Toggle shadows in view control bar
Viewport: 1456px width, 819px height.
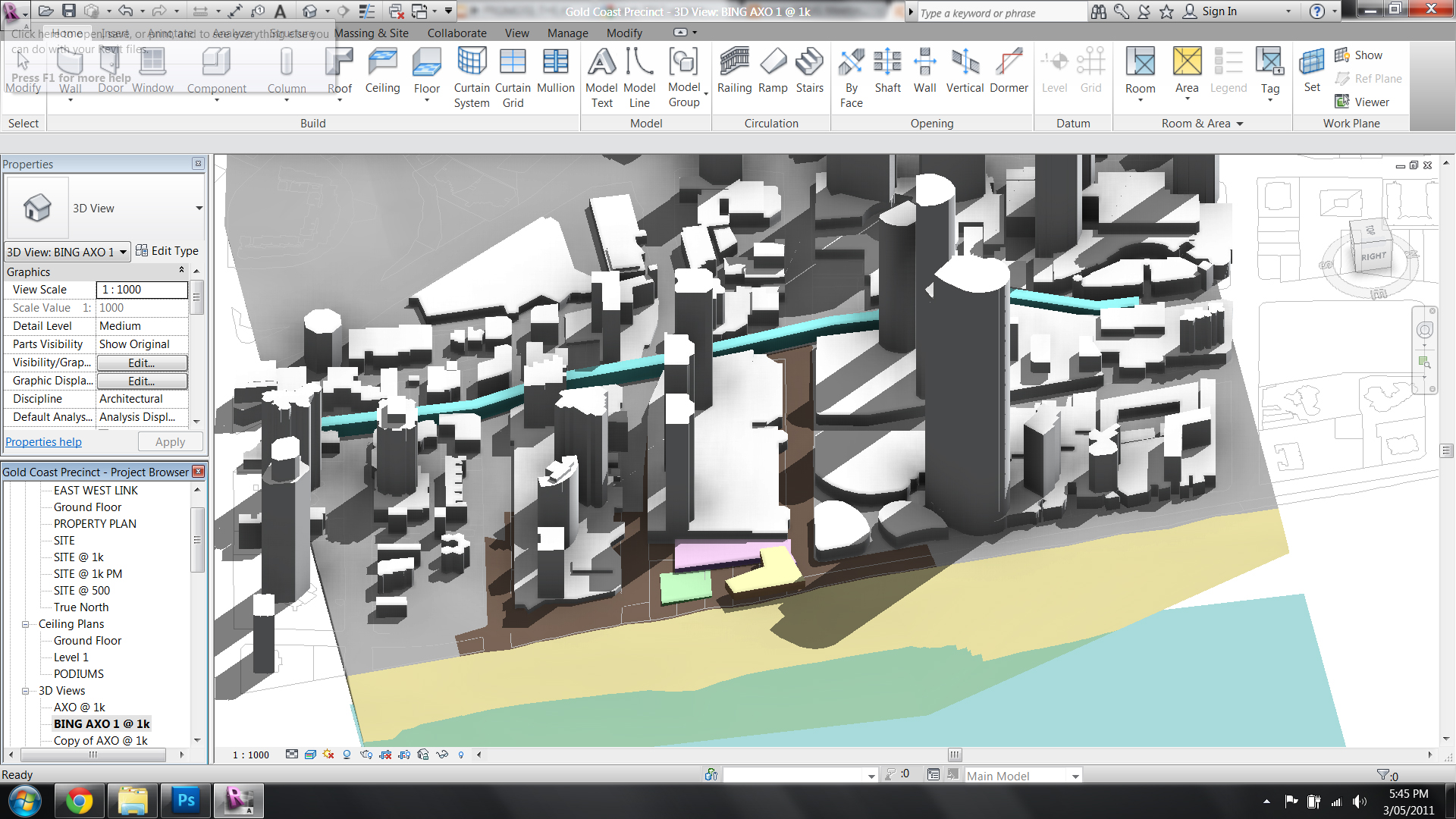(347, 755)
